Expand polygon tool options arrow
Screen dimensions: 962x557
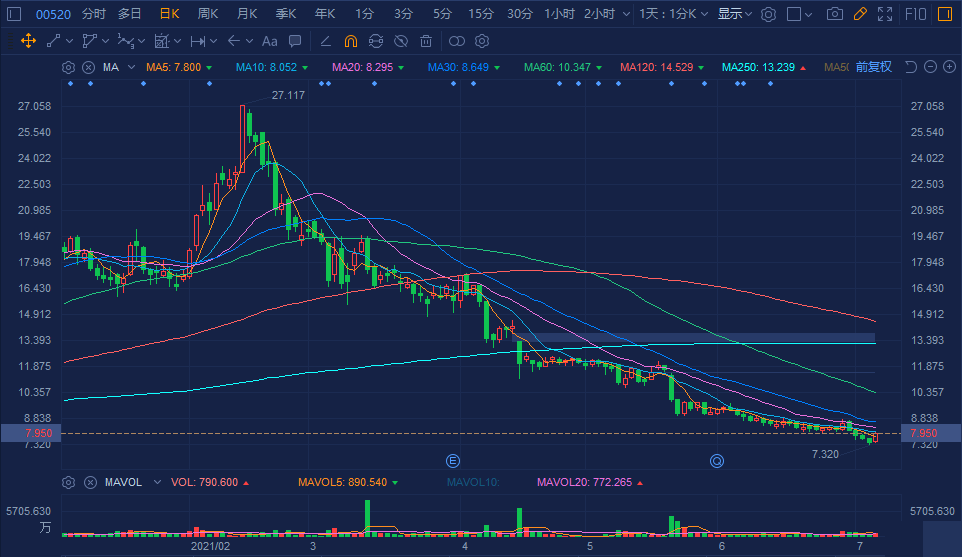[106, 41]
